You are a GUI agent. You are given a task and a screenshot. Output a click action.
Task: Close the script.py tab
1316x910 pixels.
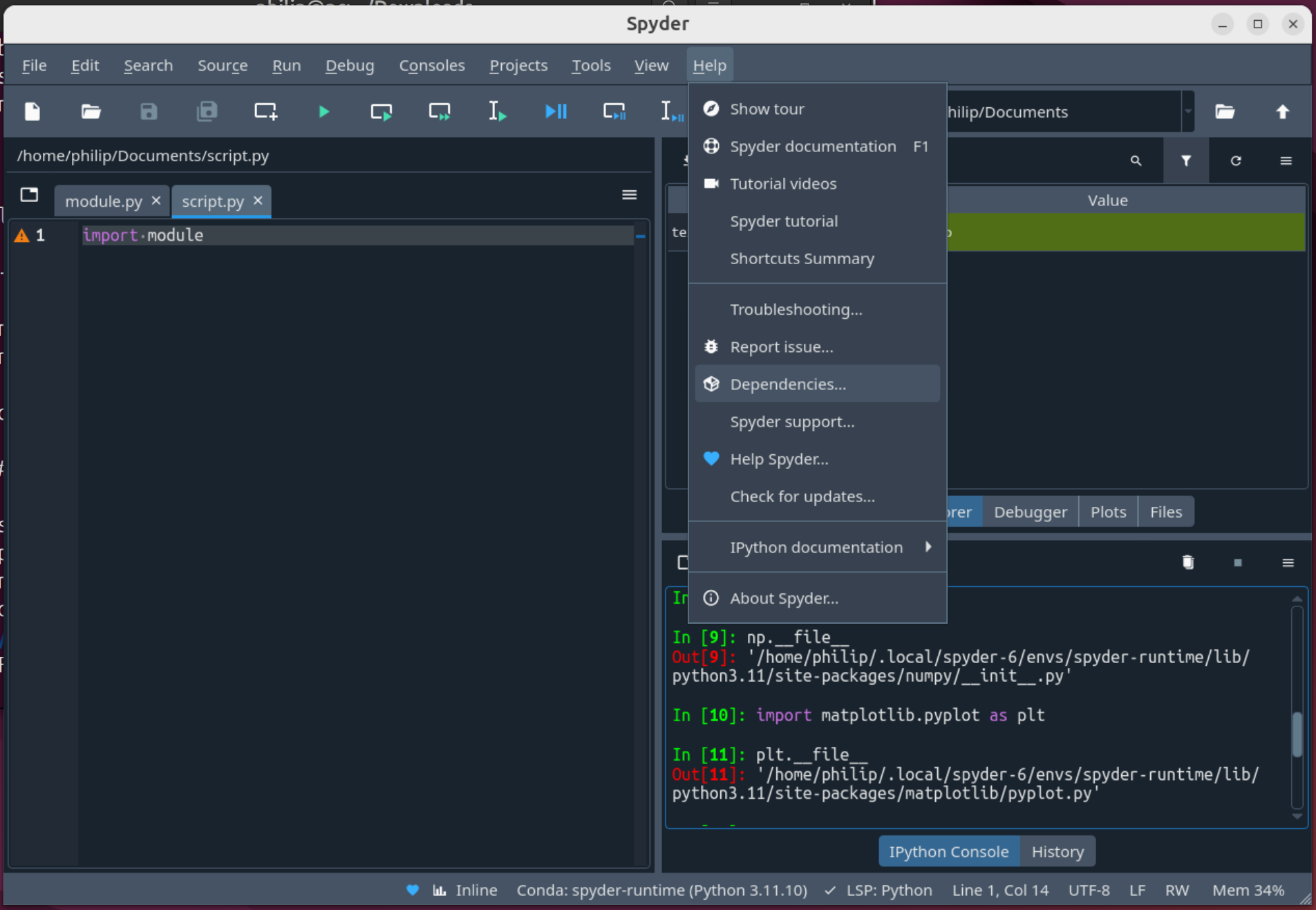pos(258,201)
